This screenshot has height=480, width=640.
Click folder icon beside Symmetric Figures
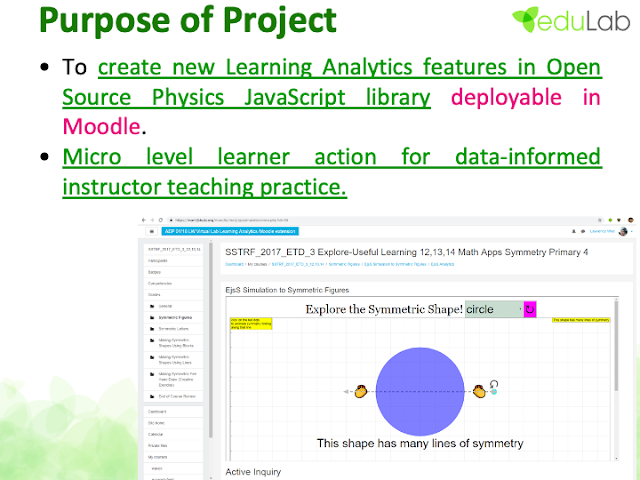point(152,318)
